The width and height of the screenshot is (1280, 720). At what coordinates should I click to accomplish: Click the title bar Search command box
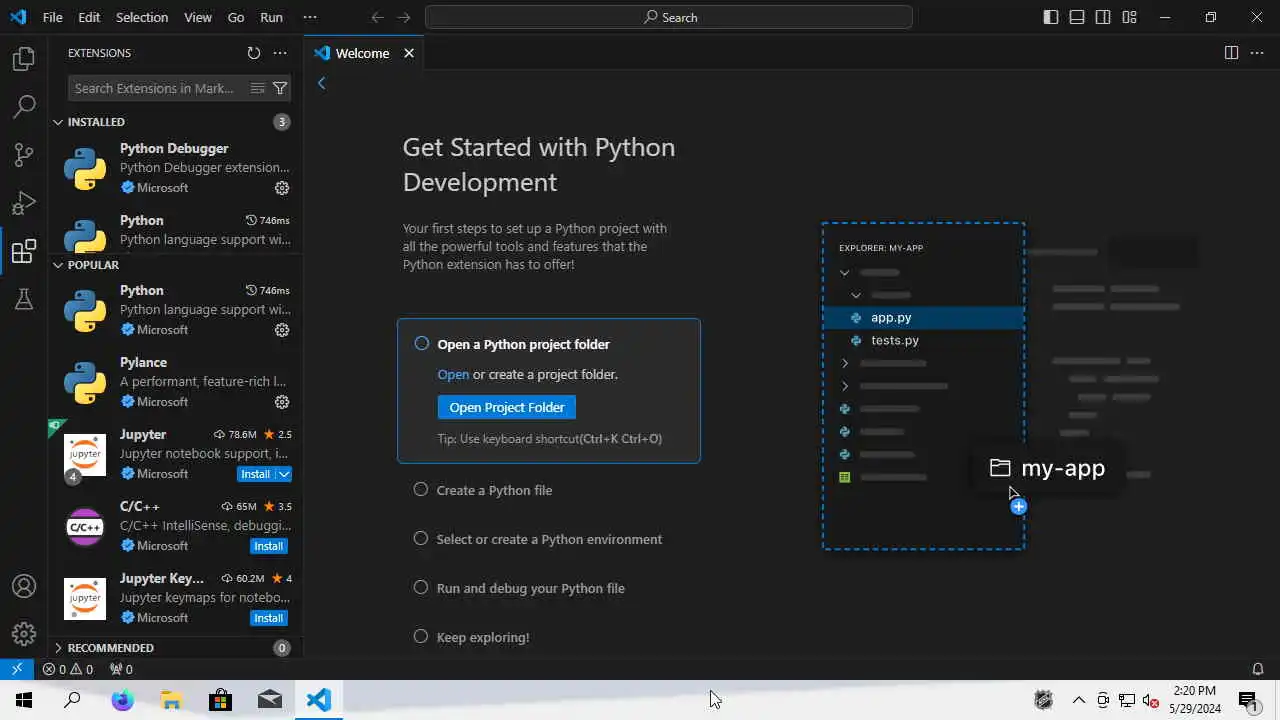[669, 17]
